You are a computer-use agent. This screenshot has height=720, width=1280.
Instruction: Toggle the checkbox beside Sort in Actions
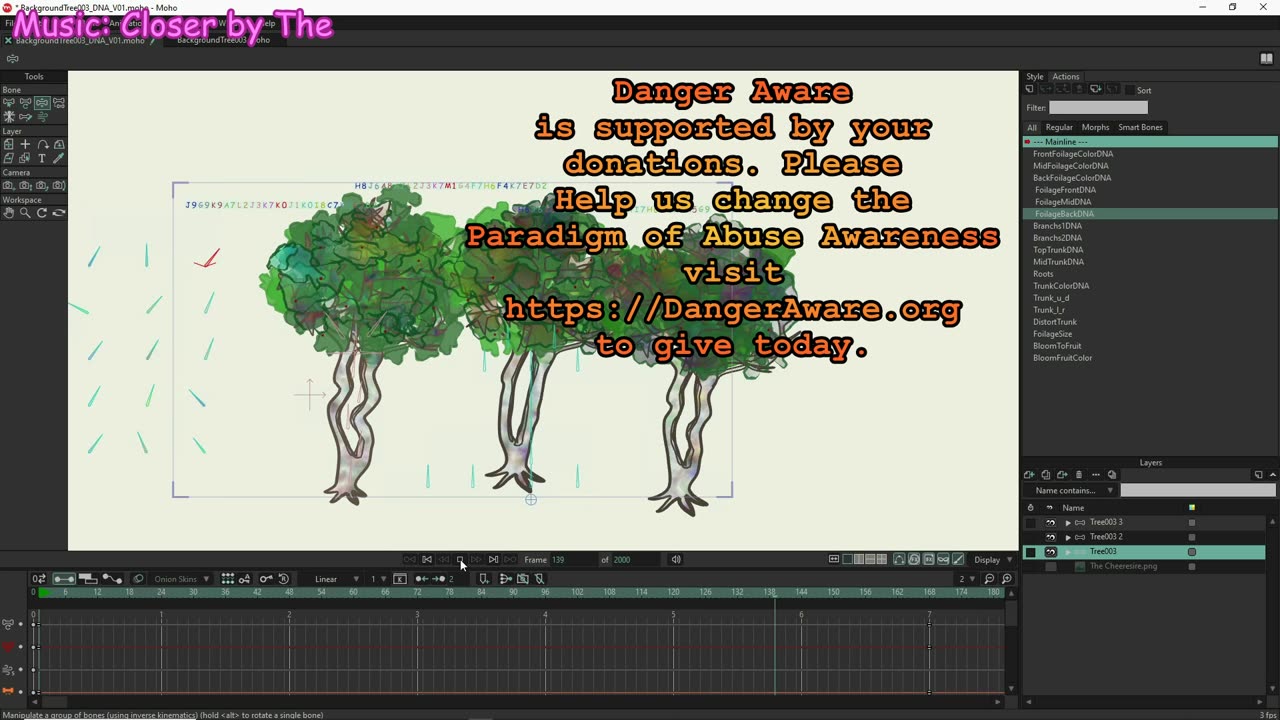pyautogui.click(x=1129, y=90)
